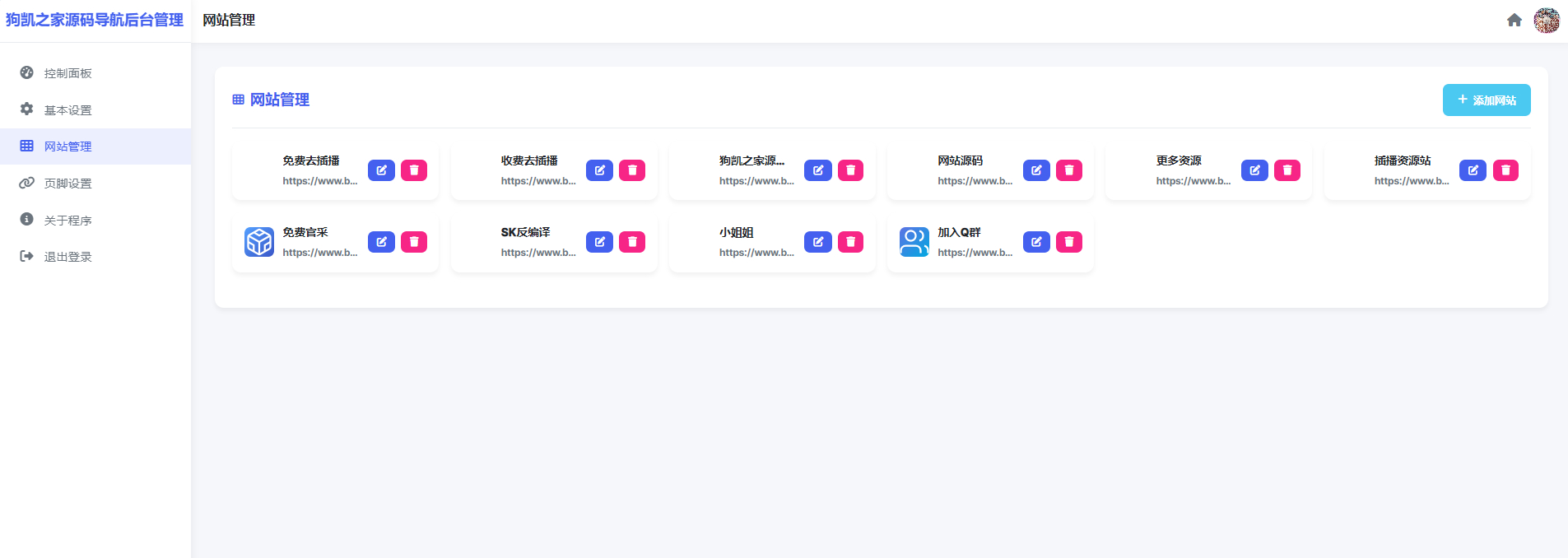The image size is (1568, 558).
Task: Go to 基本设置 in the sidebar
Action: [x=67, y=110]
